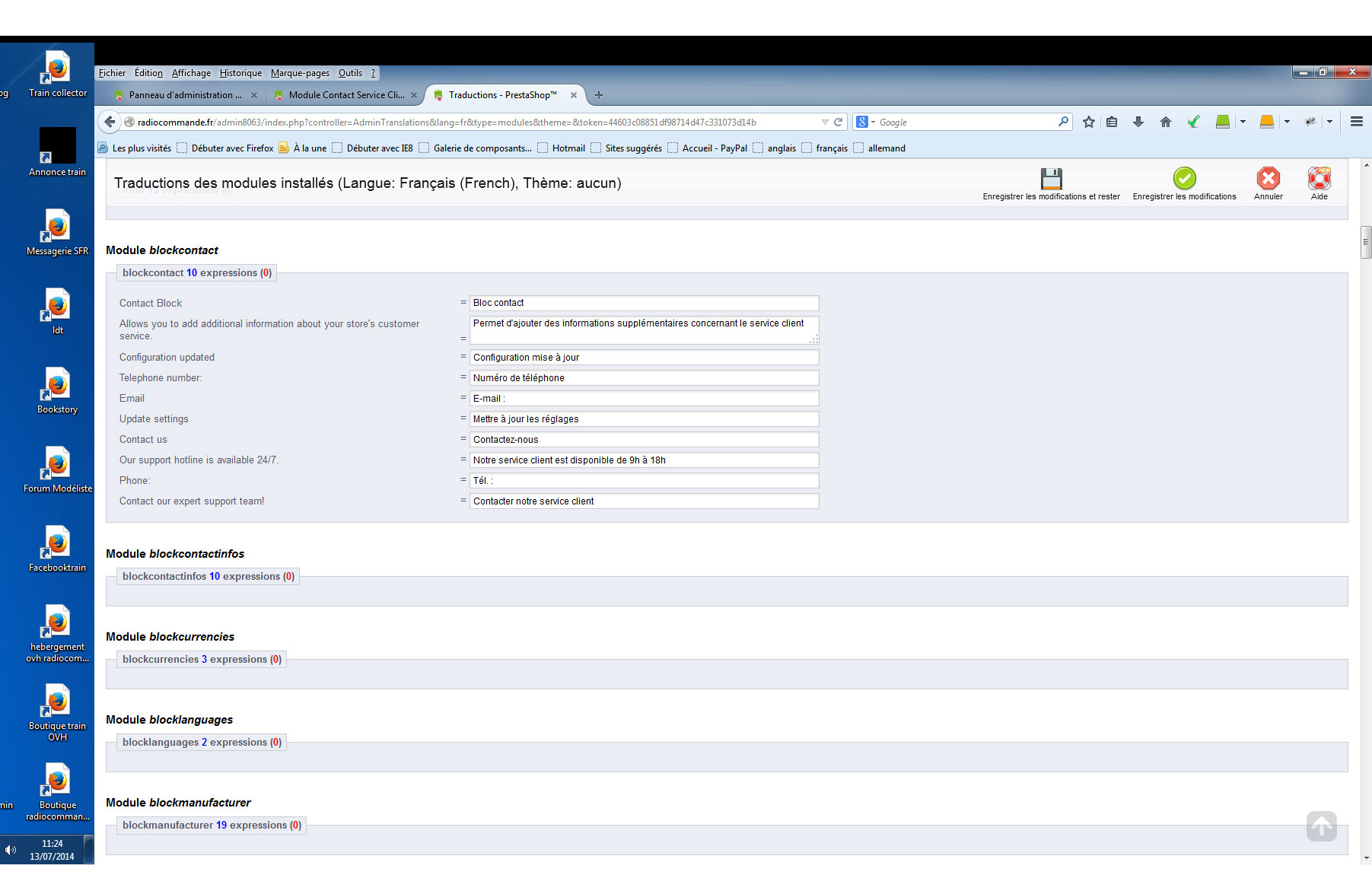This screenshot has width=1372, height=875.
Task: Open the Affichage menu
Action: (x=191, y=73)
